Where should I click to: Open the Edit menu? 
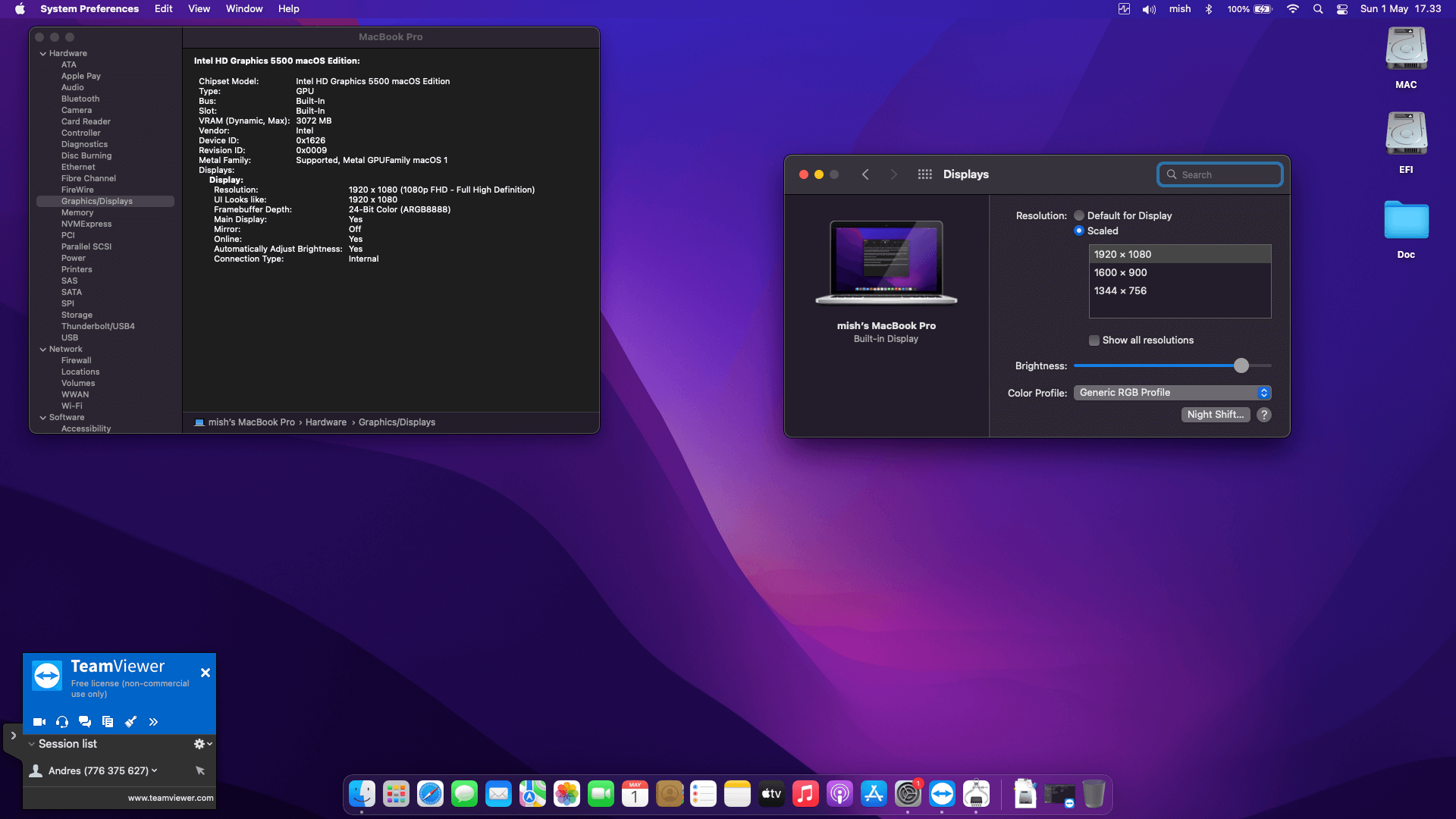(164, 9)
